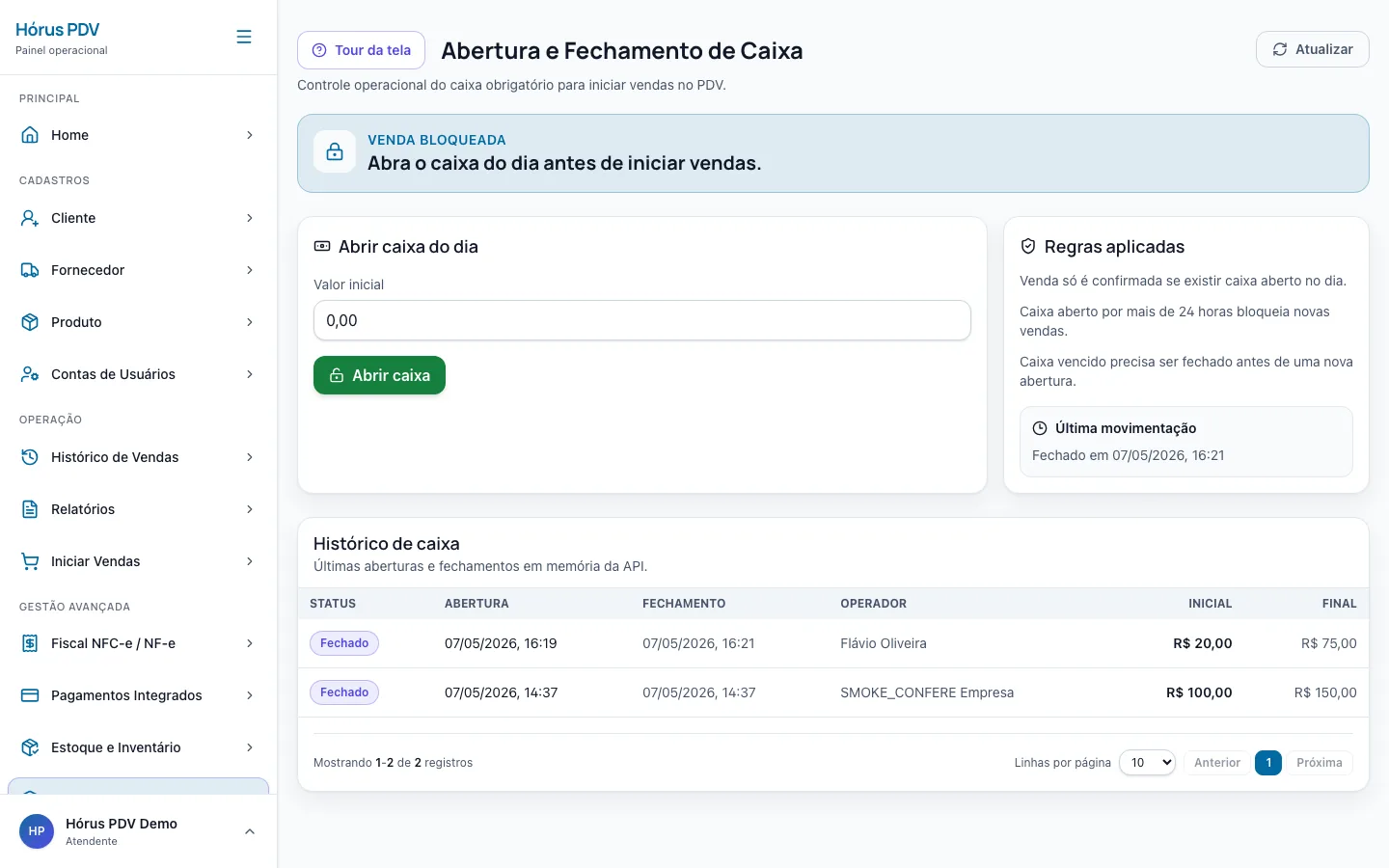The height and width of the screenshot is (868, 1389).
Task: Open Pagamentos Integrados menu item
Action: (x=138, y=695)
